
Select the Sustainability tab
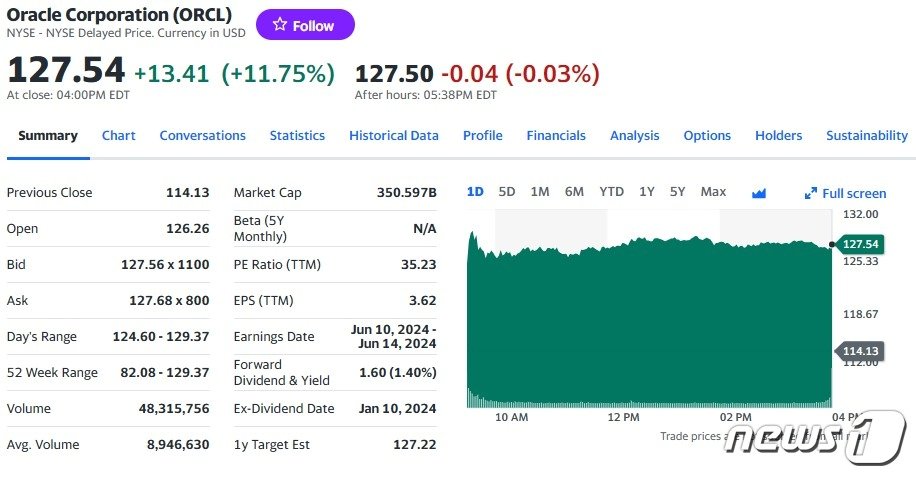pos(866,135)
